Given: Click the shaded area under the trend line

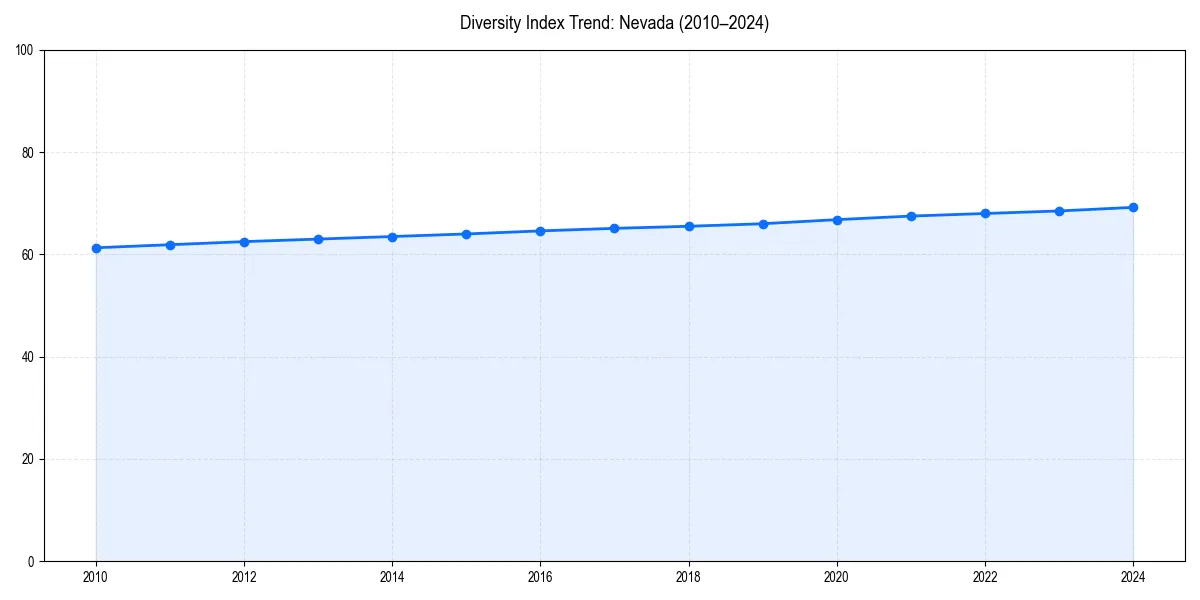Looking at the screenshot, I should coord(600,400).
